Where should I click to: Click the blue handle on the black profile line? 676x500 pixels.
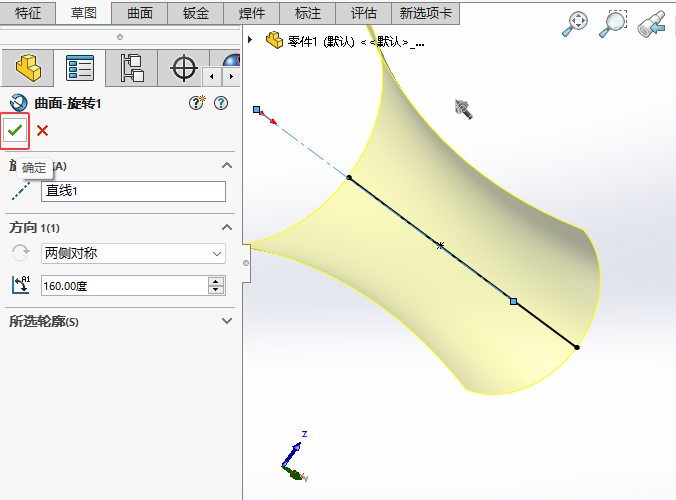513,301
